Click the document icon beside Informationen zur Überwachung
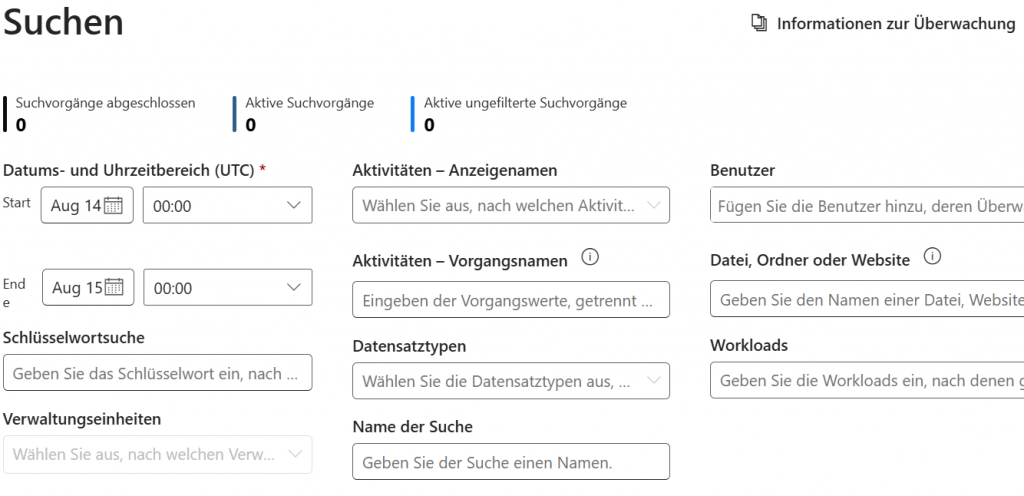The width and height of the screenshot is (1024, 496). (759, 23)
